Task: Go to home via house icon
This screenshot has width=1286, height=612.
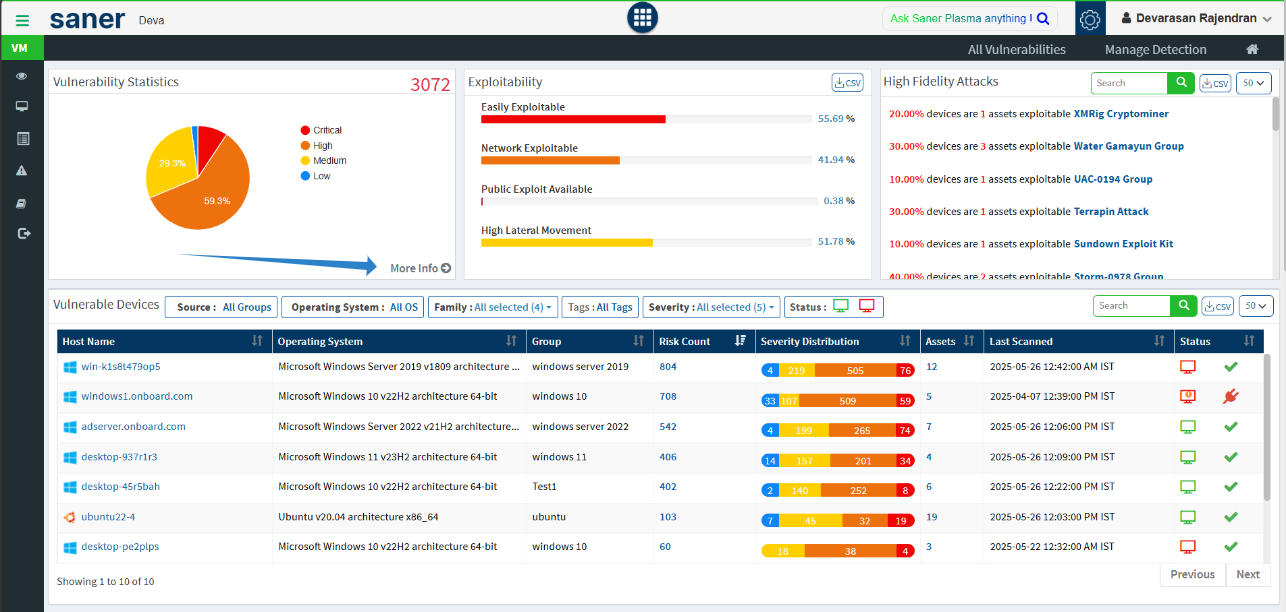Action: (1251, 49)
